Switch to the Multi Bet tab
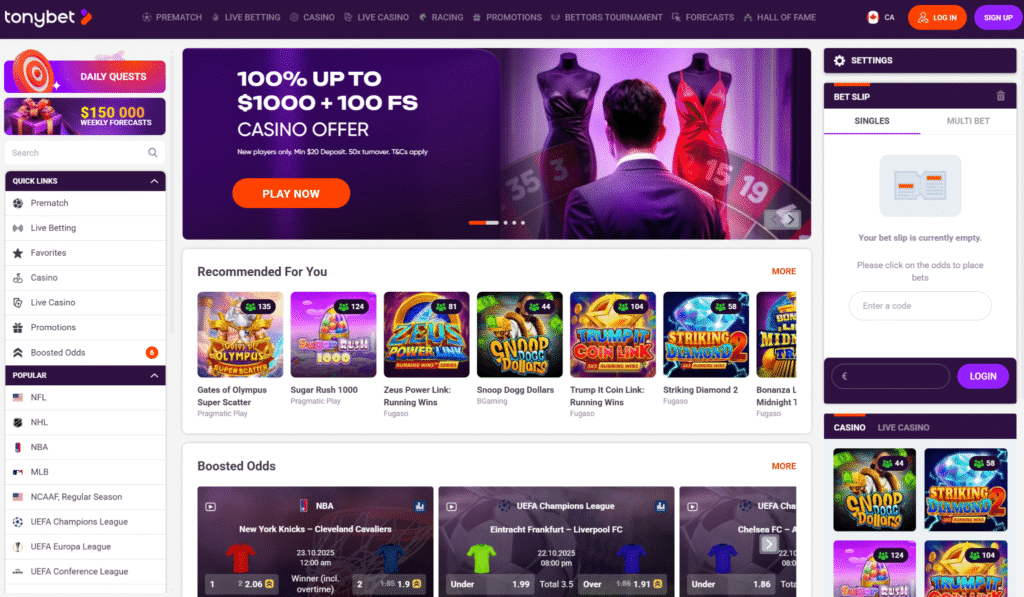The width and height of the screenshot is (1024, 597). 968,121
